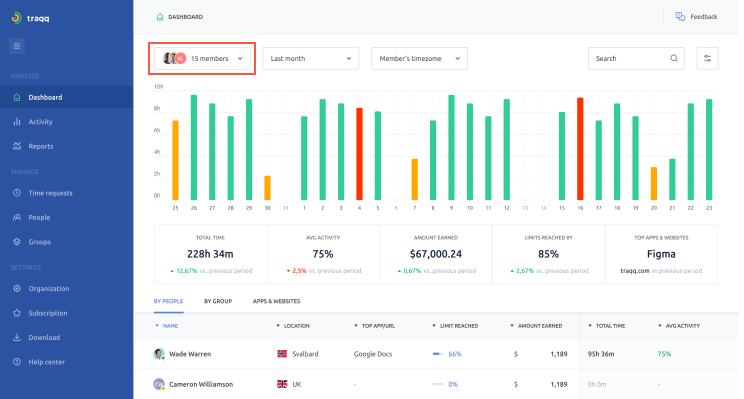Click the orange bar for day 30
Image resolution: width=744 pixels, height=399 pixels.
click(x=268, y=188)
